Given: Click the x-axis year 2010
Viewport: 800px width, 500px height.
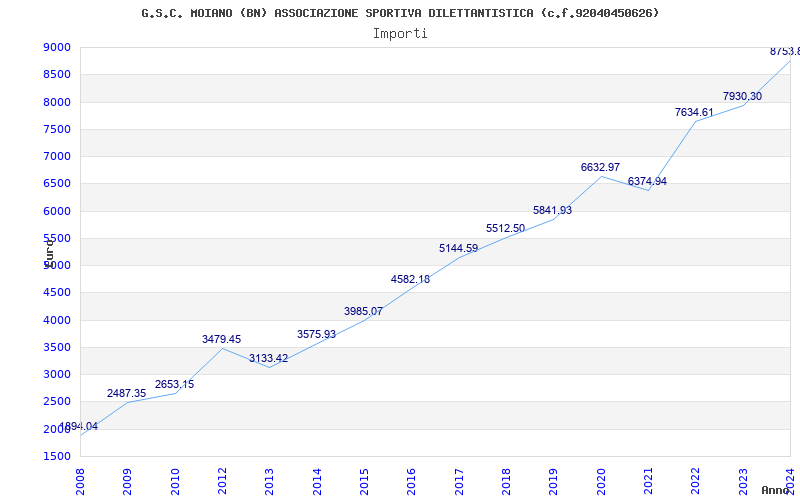Looking at the screenshot, I should point(174,482).
